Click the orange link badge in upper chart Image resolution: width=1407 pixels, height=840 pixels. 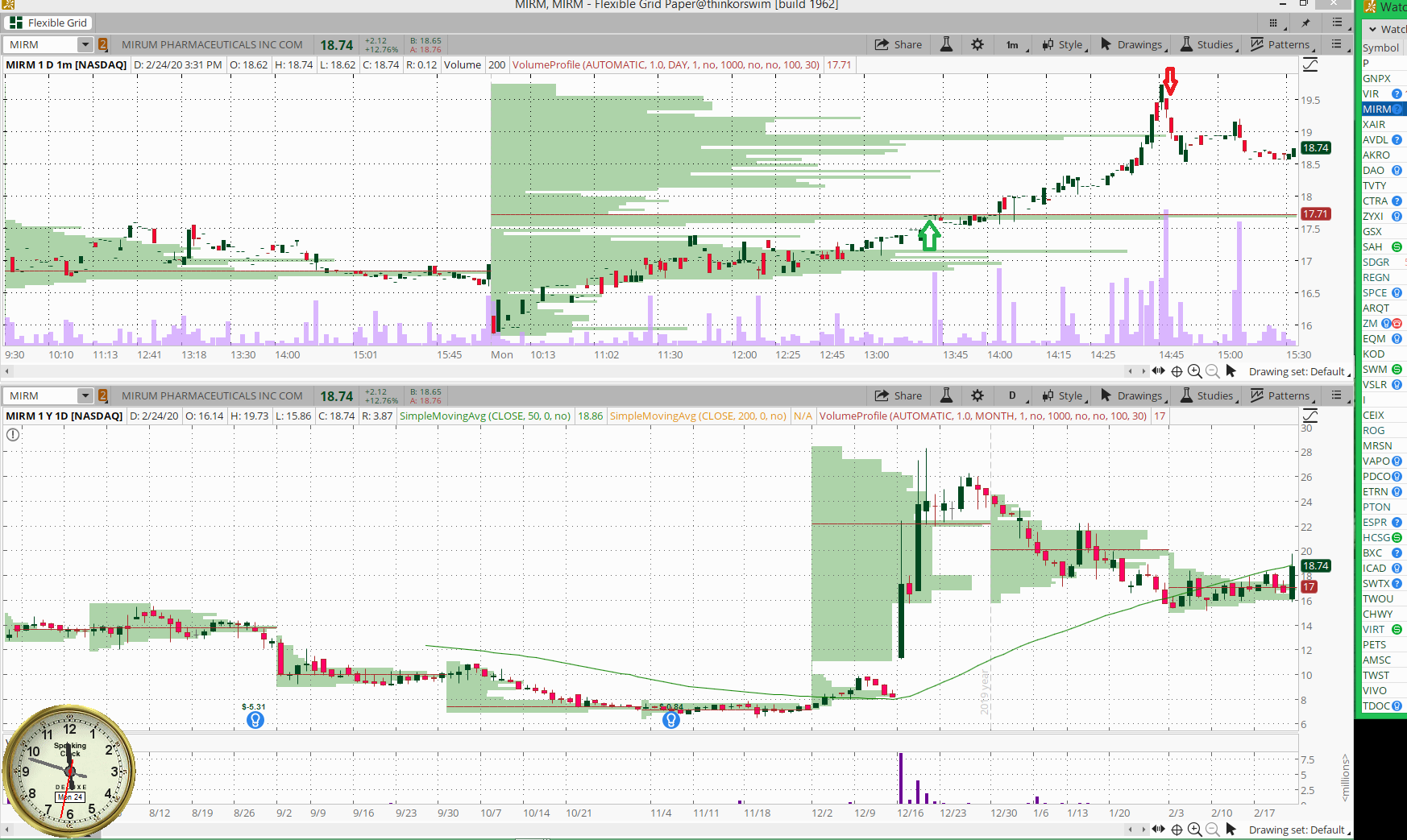(x=103, y=45)
